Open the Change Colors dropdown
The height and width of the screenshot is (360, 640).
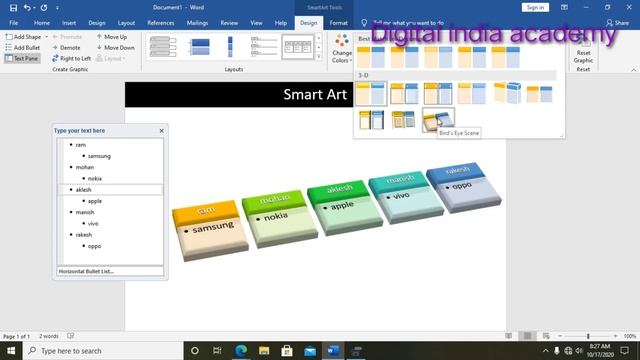click(x=342, y=49)
